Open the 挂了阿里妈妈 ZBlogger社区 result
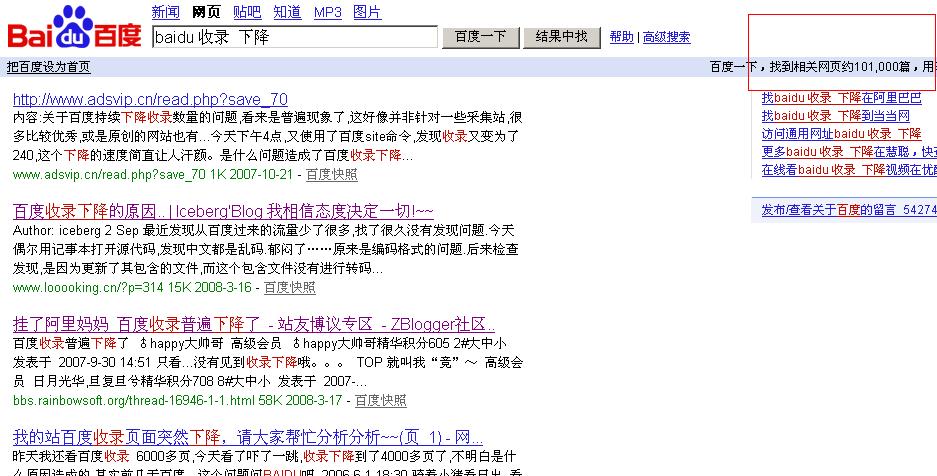The image size is (937, 476). coord(254,324)
